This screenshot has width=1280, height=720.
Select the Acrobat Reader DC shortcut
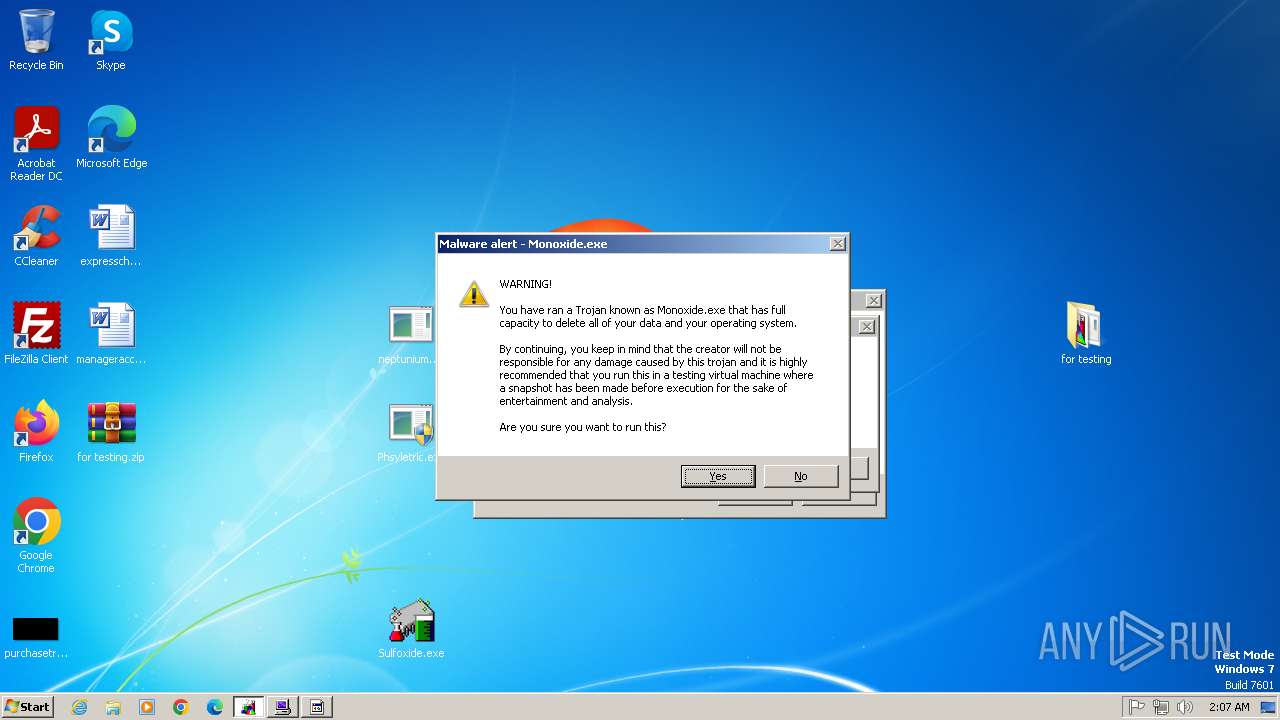coord(36,143)
